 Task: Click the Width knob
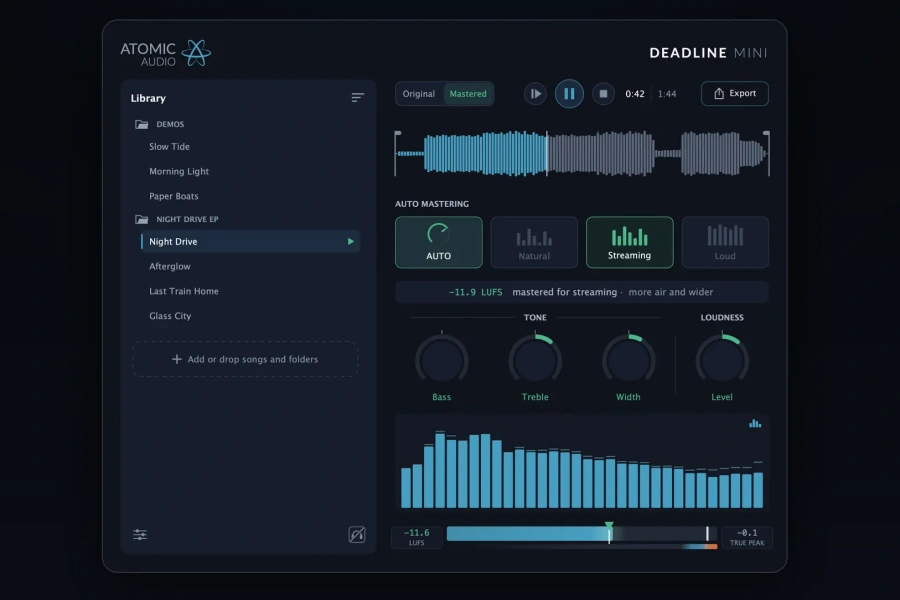point(629,361)
